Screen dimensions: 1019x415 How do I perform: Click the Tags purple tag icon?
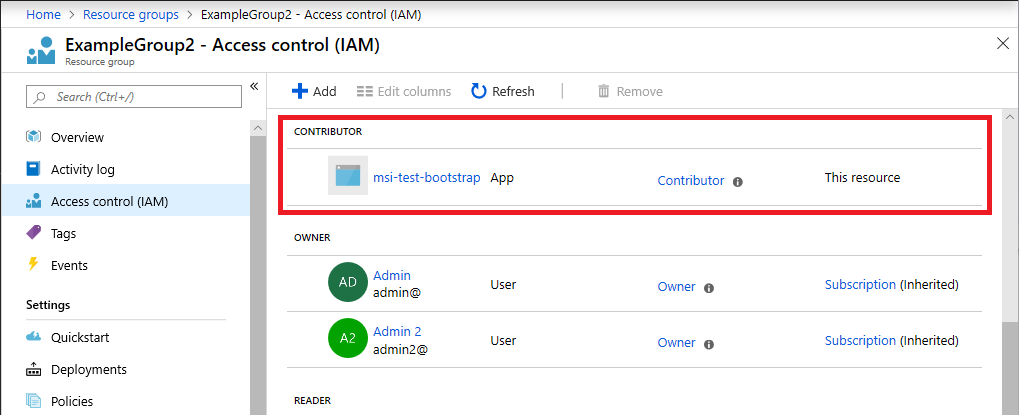pos(34,233)
